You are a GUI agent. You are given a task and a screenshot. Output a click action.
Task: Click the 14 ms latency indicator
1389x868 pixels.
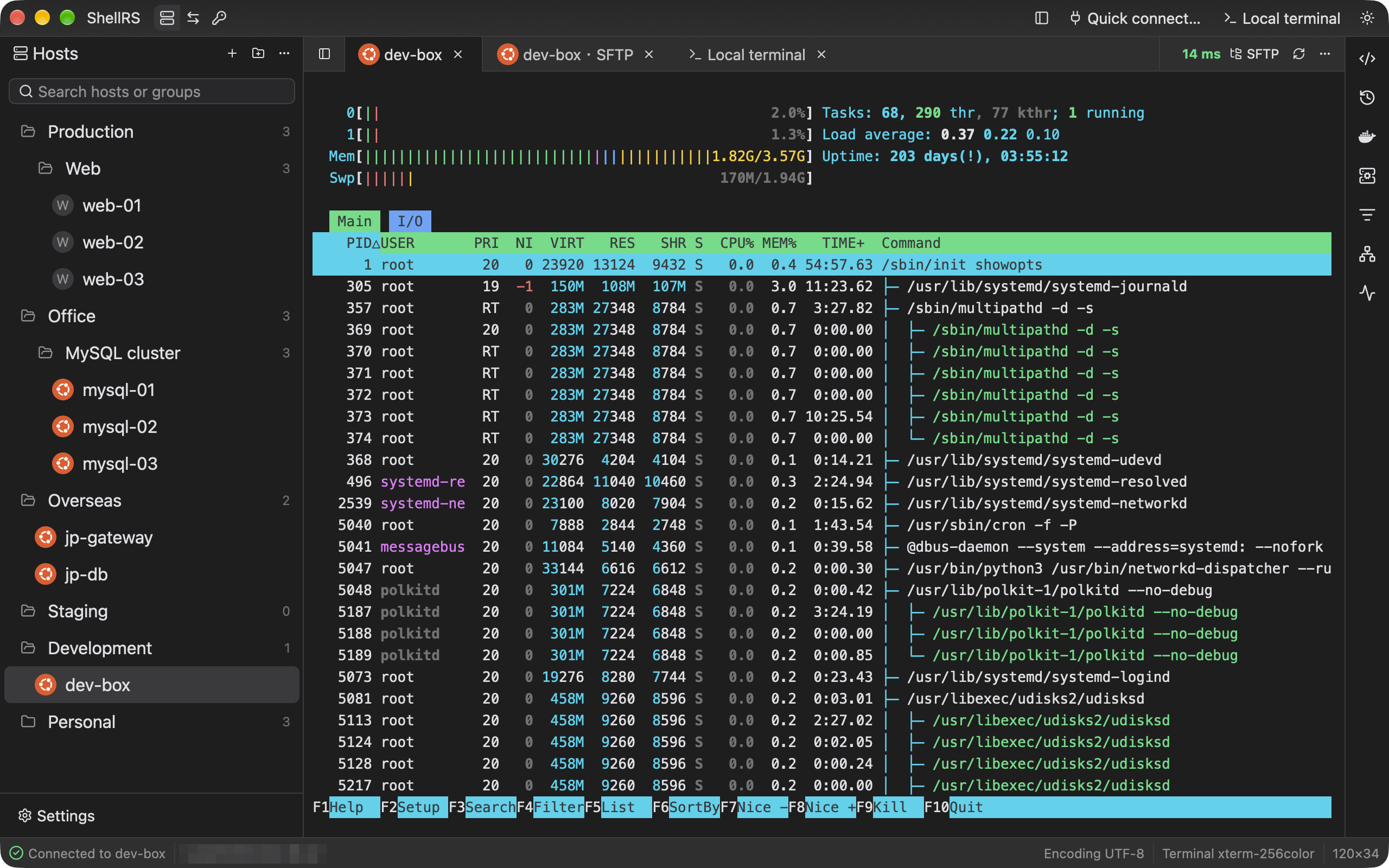point(1201,54)
